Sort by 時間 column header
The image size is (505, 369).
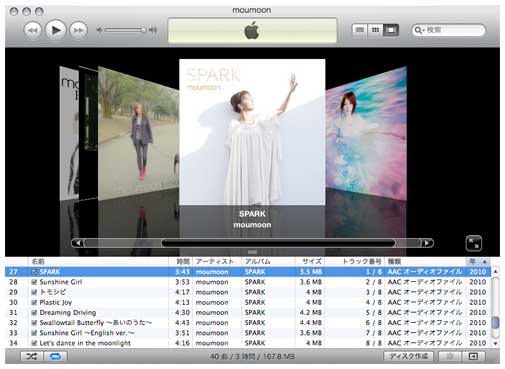pos(181,261)
